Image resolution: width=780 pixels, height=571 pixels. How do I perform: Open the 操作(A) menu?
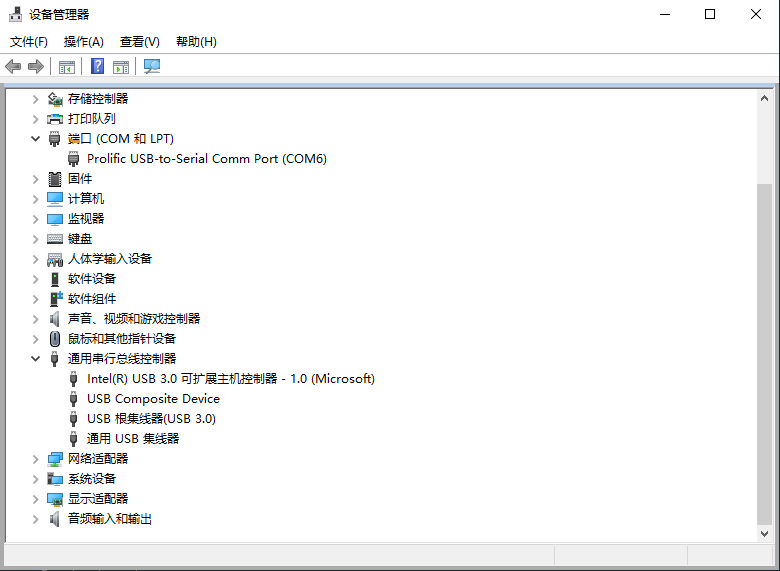pos(83,42)
